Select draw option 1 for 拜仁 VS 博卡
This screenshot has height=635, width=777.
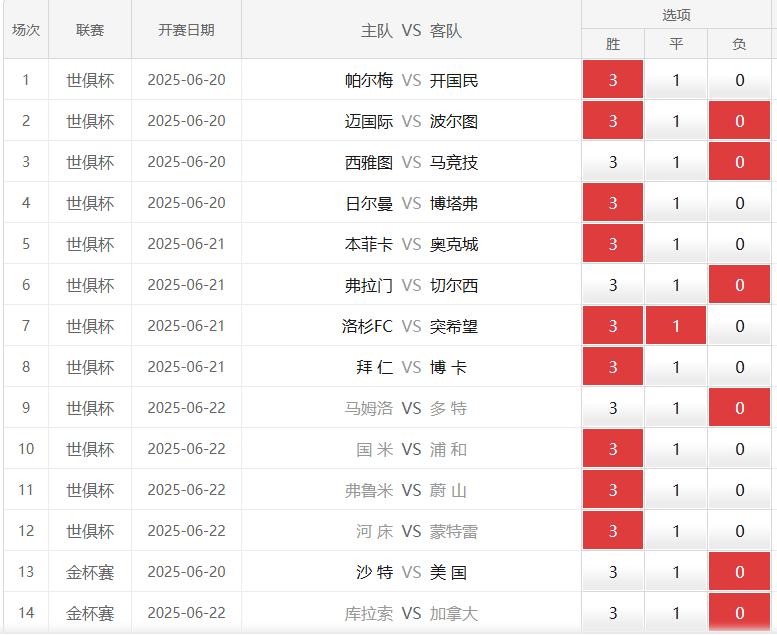[676, 367]
